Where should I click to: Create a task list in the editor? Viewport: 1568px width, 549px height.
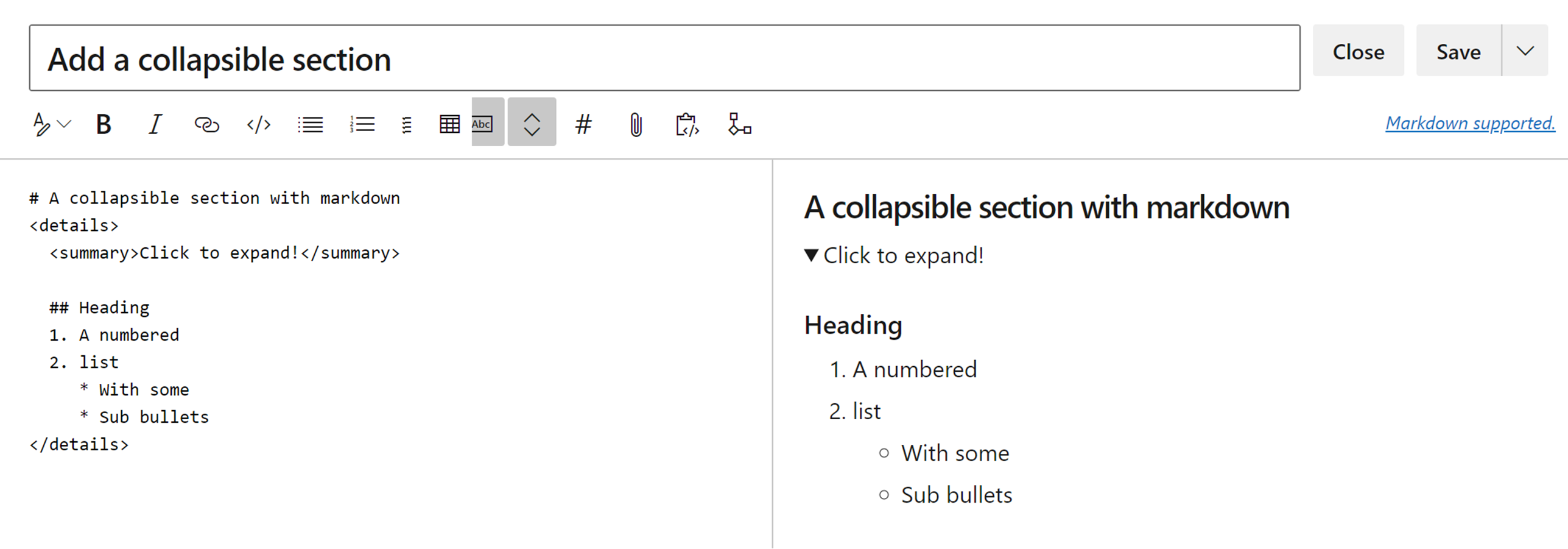406,124
